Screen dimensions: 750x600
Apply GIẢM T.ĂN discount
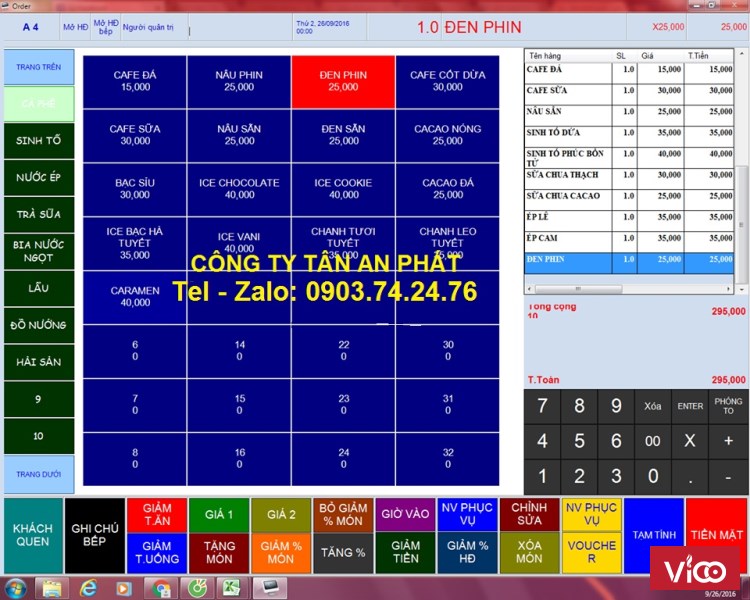point(157,515)
